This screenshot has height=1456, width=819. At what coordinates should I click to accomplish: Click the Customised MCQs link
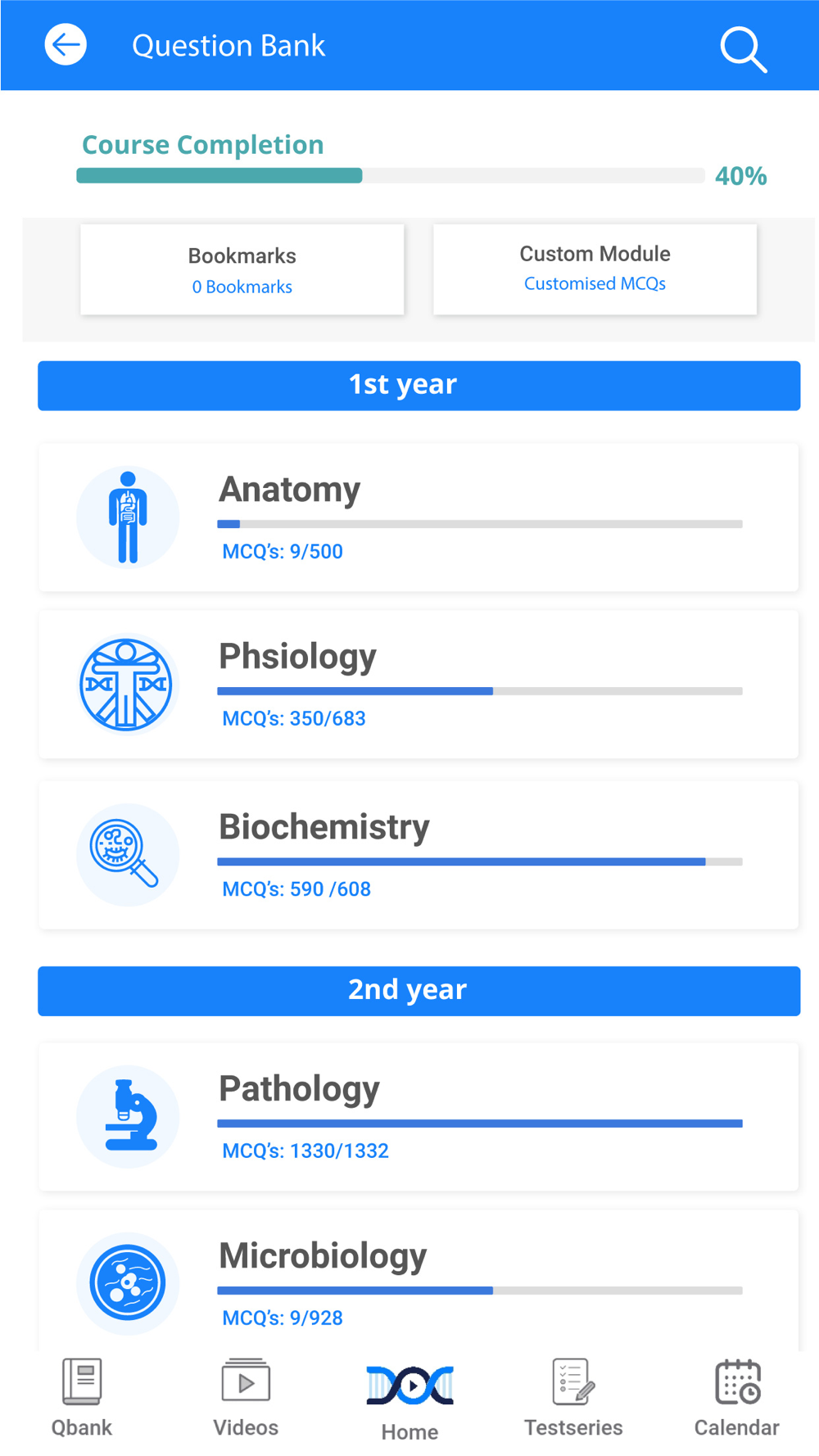tap(595, 284)
